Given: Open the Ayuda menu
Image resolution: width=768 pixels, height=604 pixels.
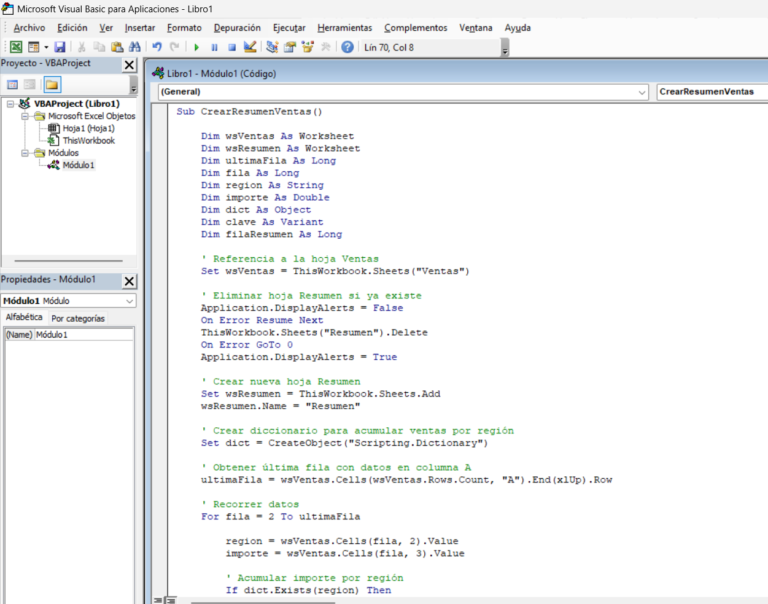Looking at the screenshot, I should pos(518,28).
